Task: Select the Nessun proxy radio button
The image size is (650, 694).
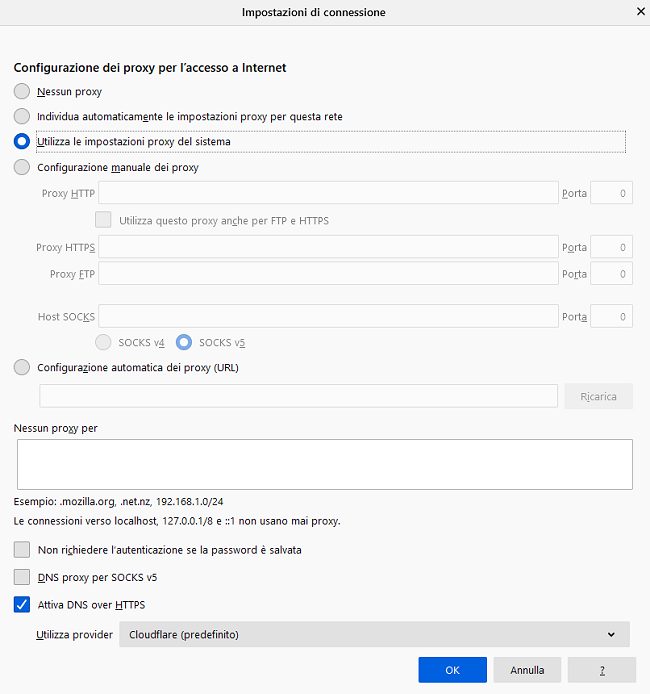Action: click(22, 91)
